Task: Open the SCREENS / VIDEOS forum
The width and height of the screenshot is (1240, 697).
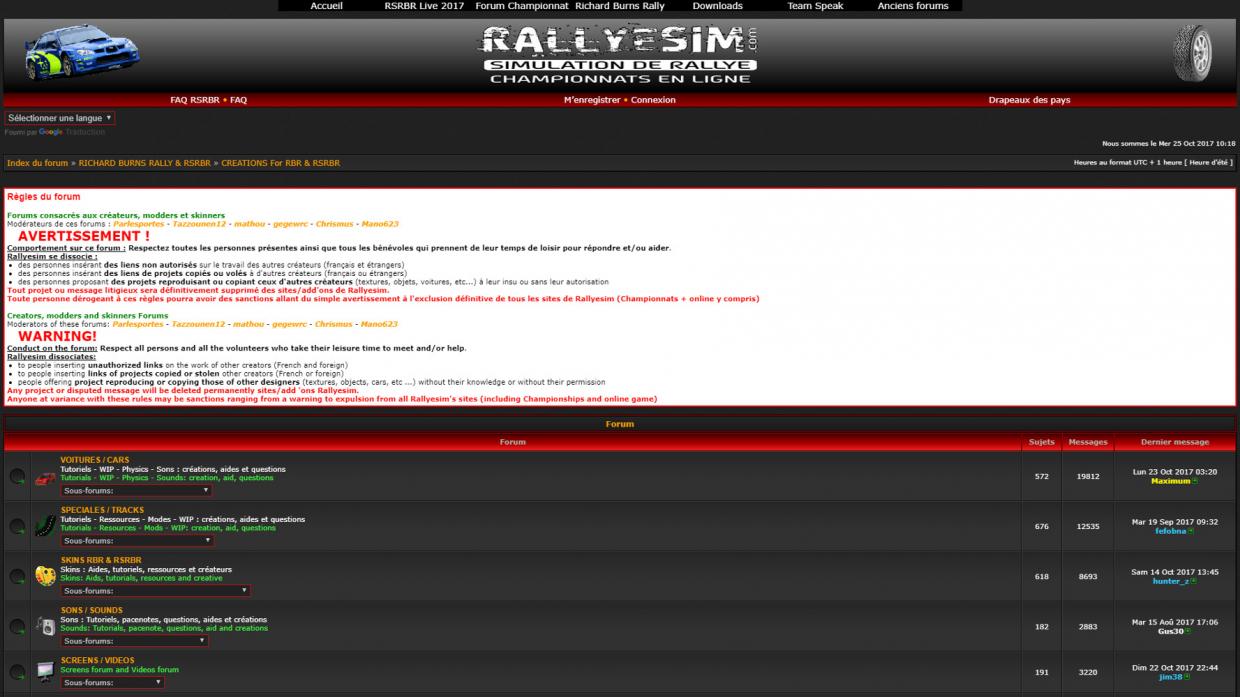Action: pos(97,660)
